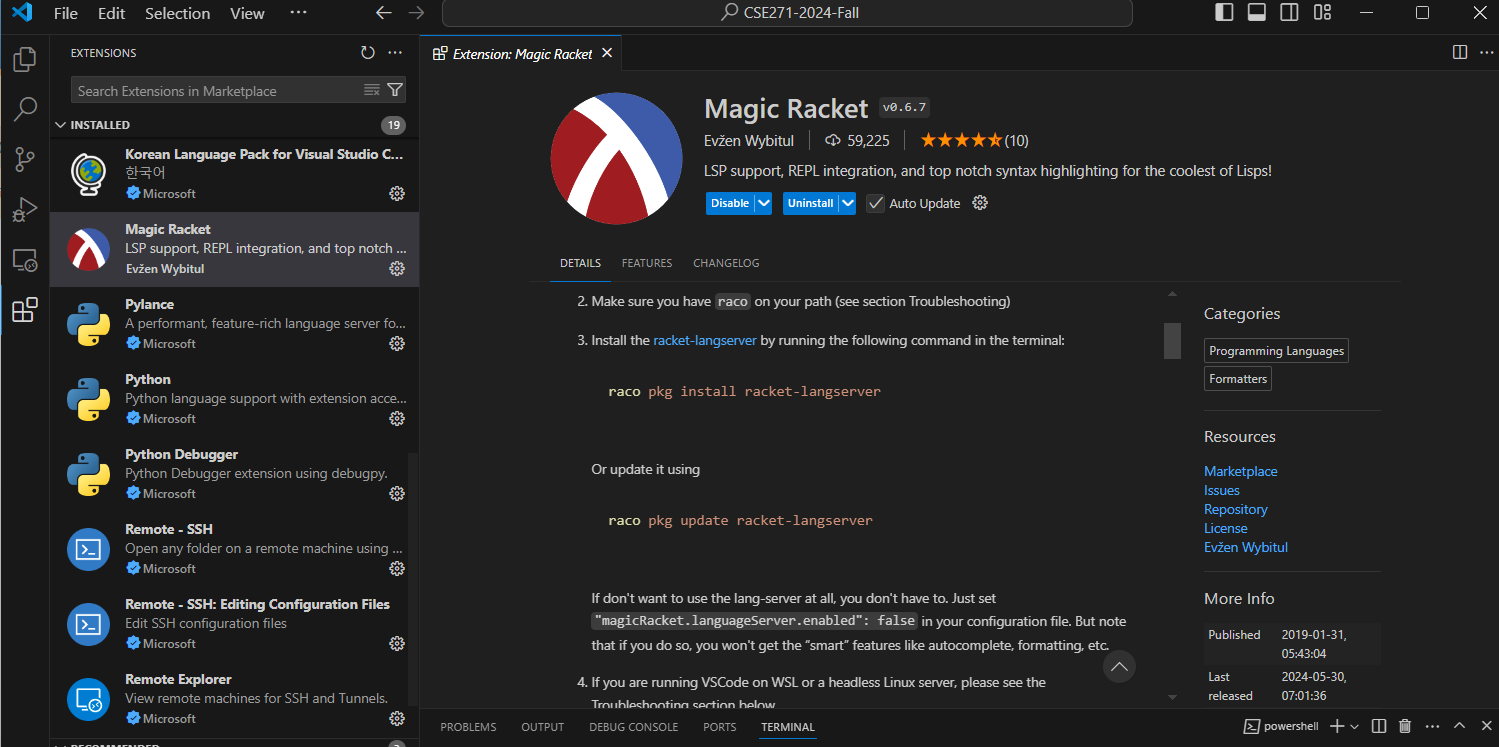Open the File menu
The width and height of the screenshot is (1499, 747).
coord(65,13)
